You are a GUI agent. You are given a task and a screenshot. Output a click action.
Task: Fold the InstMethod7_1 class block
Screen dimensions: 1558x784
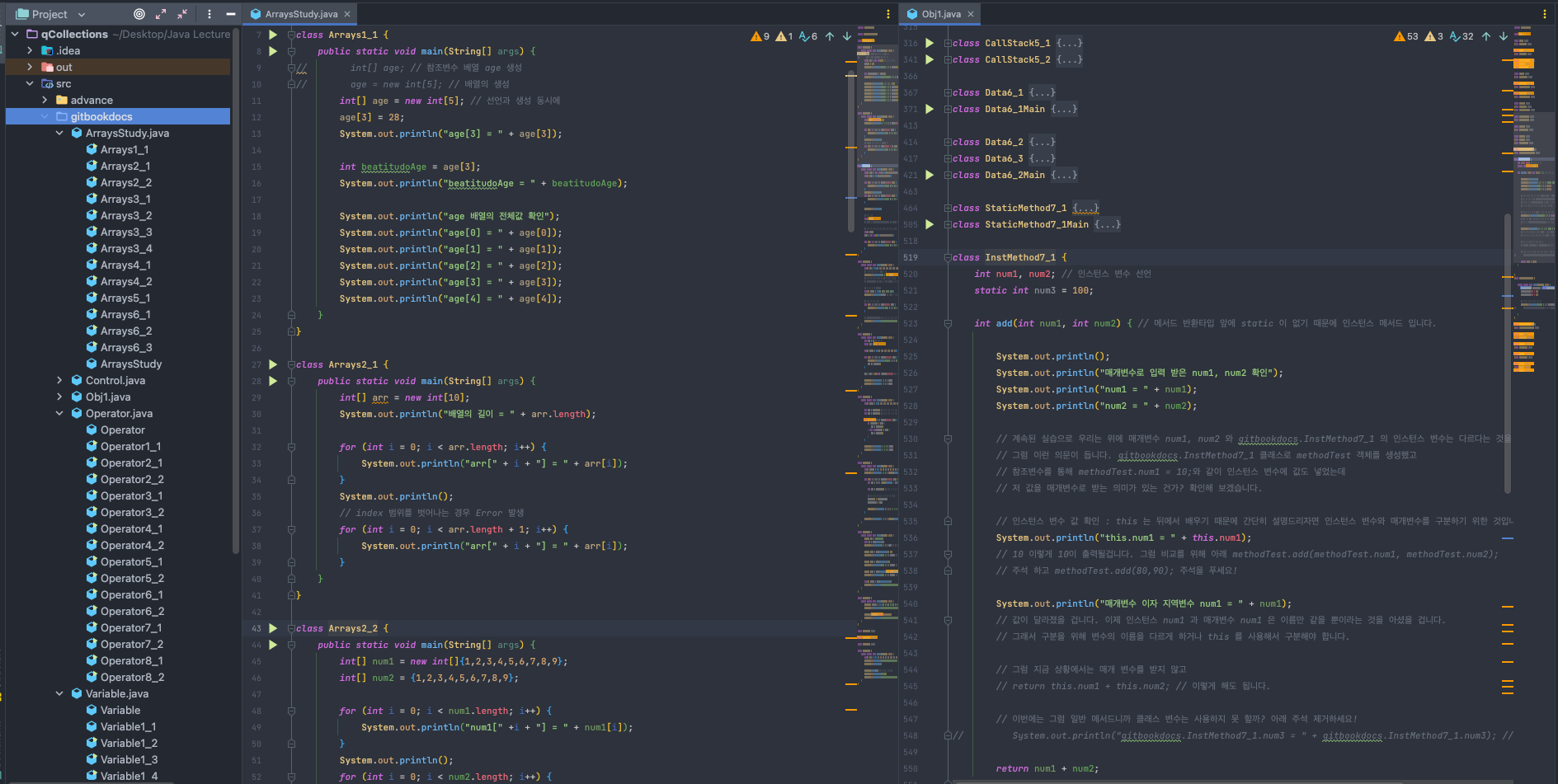tap(948, 257)
